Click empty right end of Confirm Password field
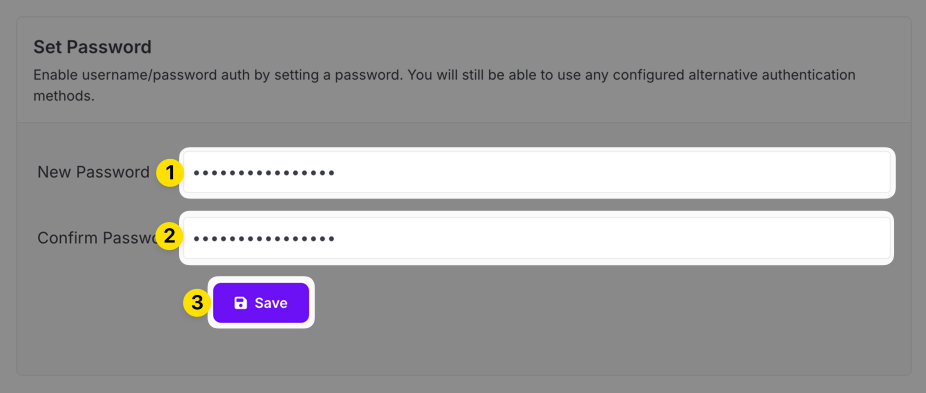Image resolution: width=926 pixels, height=393 pixels. (x=768, y=238)
